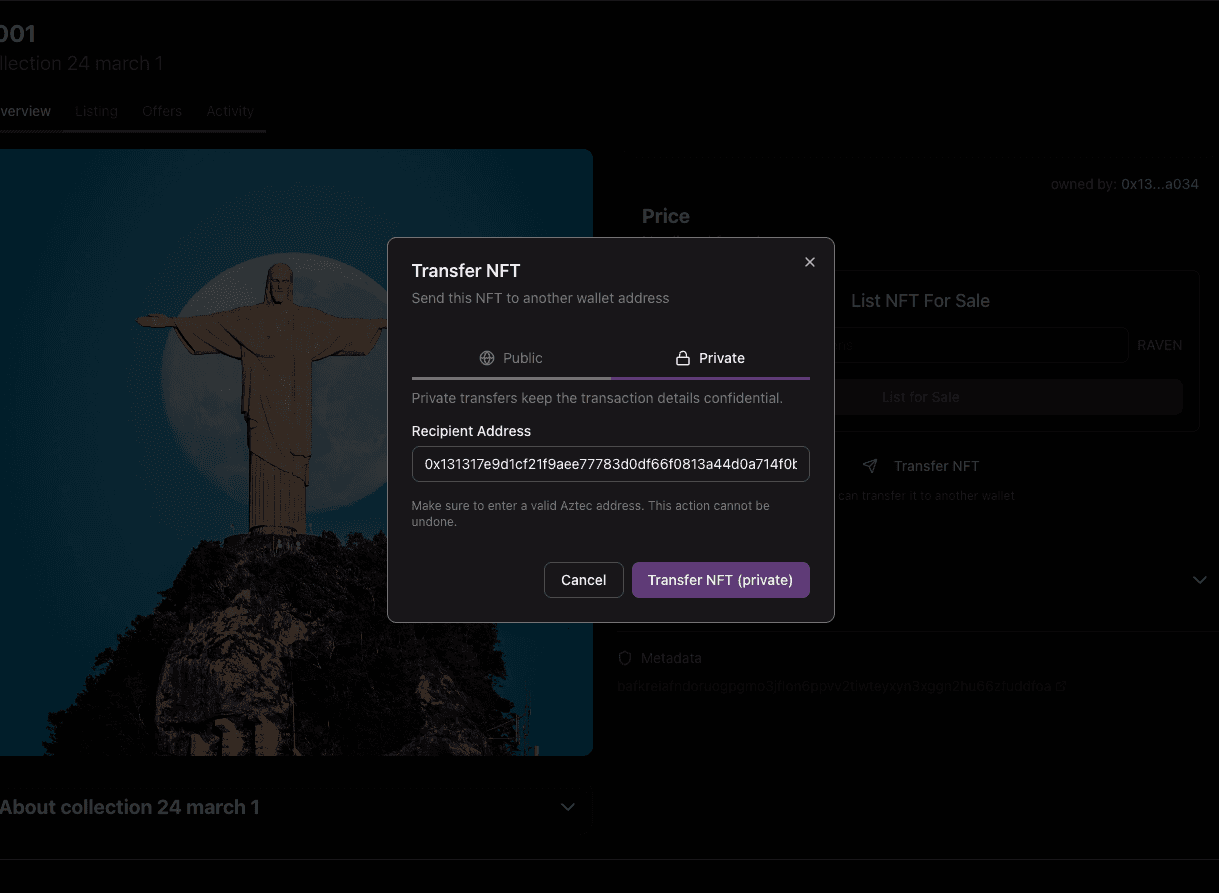
Task: Open the metadata hash link
Action: coord(842,687)
